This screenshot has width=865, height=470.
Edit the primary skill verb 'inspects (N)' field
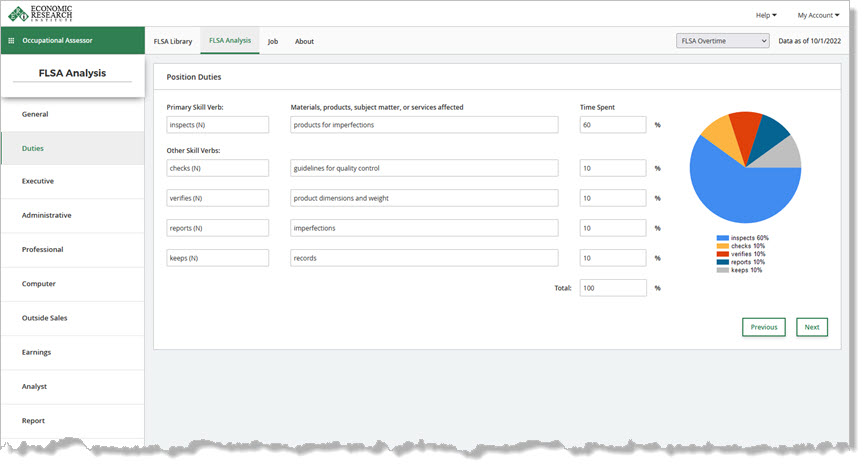click(217, 125)
